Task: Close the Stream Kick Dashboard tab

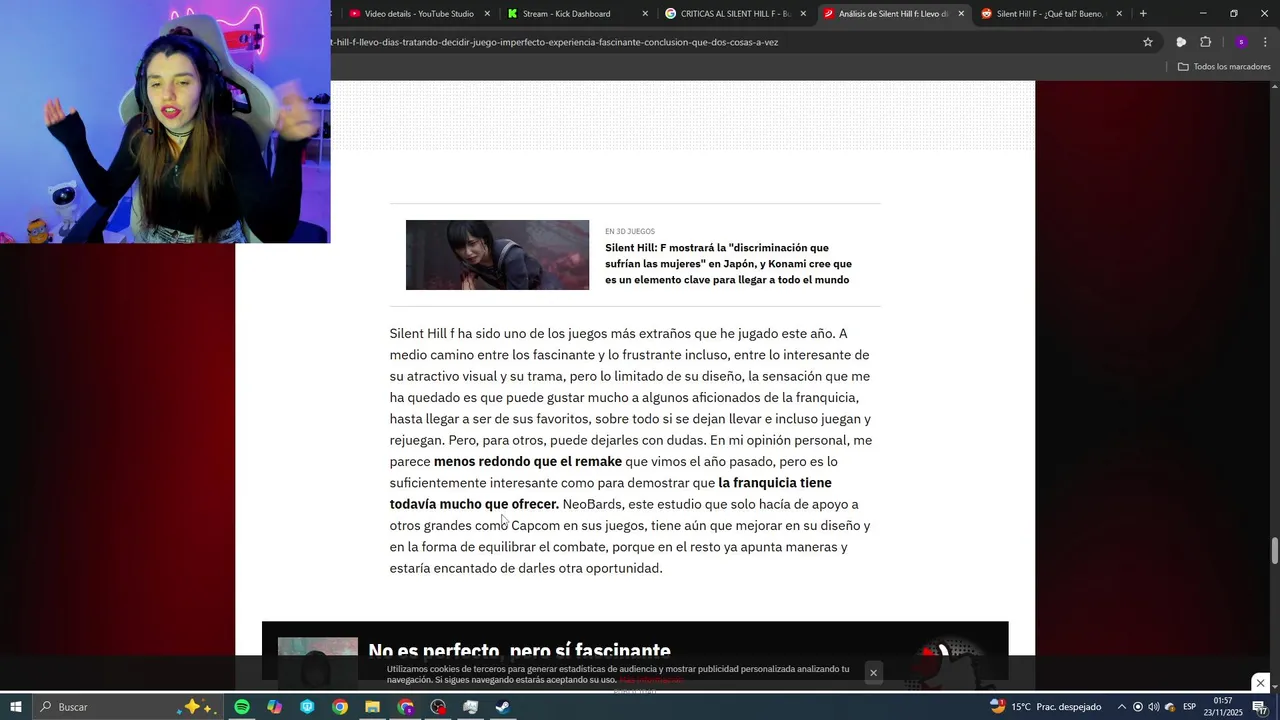Action: coord(645,14)
